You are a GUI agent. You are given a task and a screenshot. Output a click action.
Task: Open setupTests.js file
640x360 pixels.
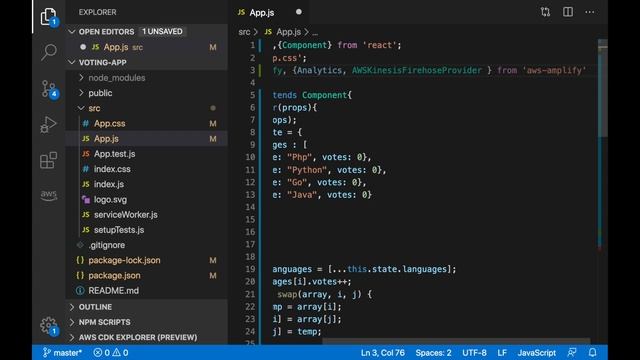click(146, 230)
